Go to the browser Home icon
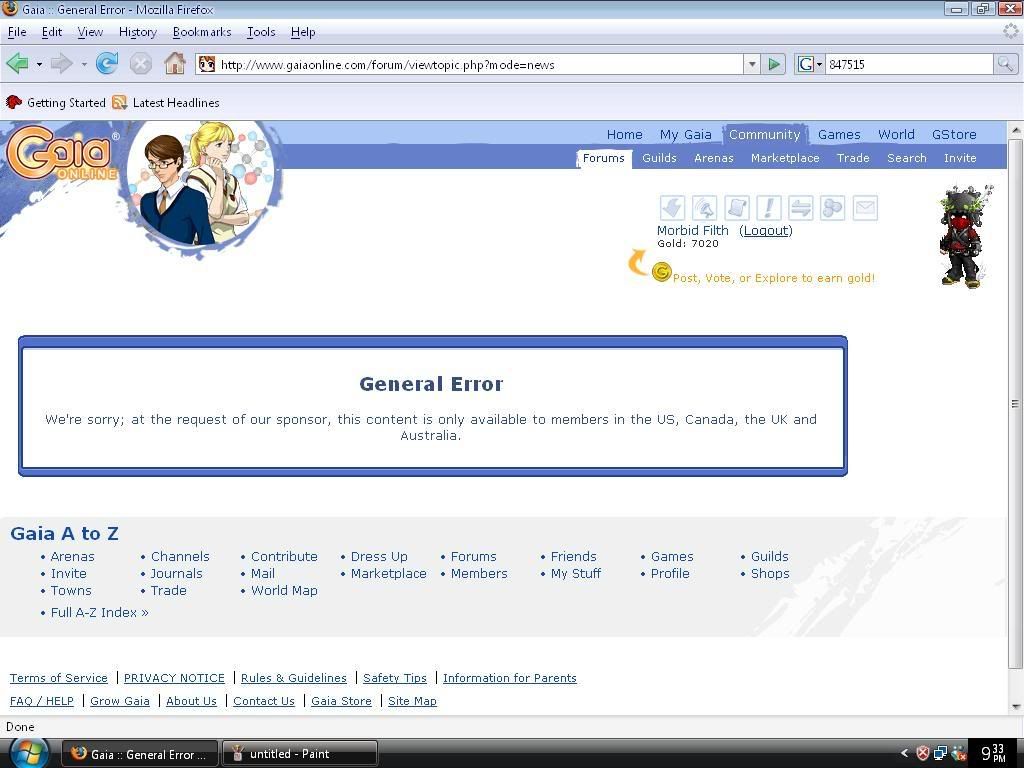Screen dimensions: 1024x768 tap(174, 63)
